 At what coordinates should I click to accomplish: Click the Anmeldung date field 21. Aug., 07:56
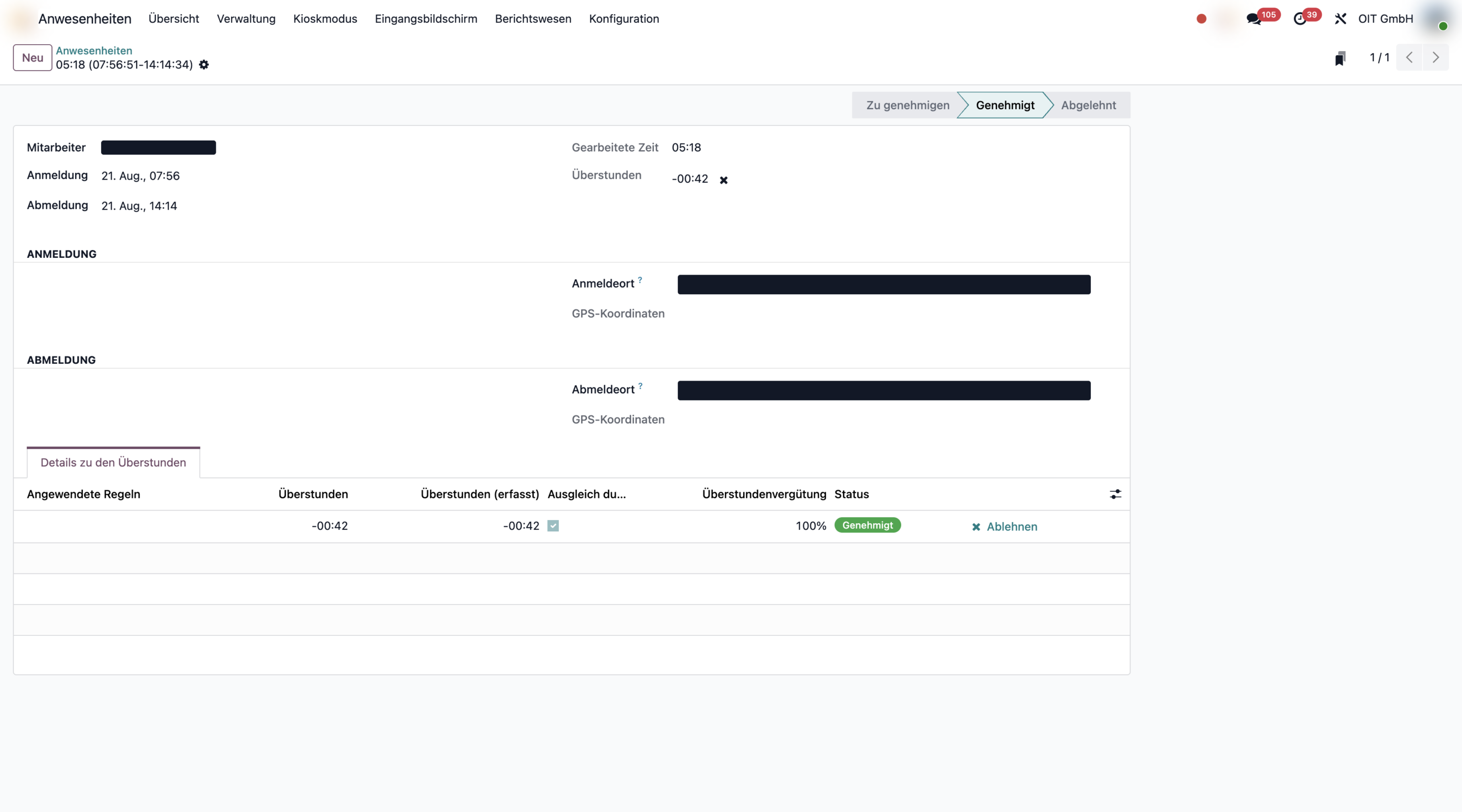click(x=140, y=176)
